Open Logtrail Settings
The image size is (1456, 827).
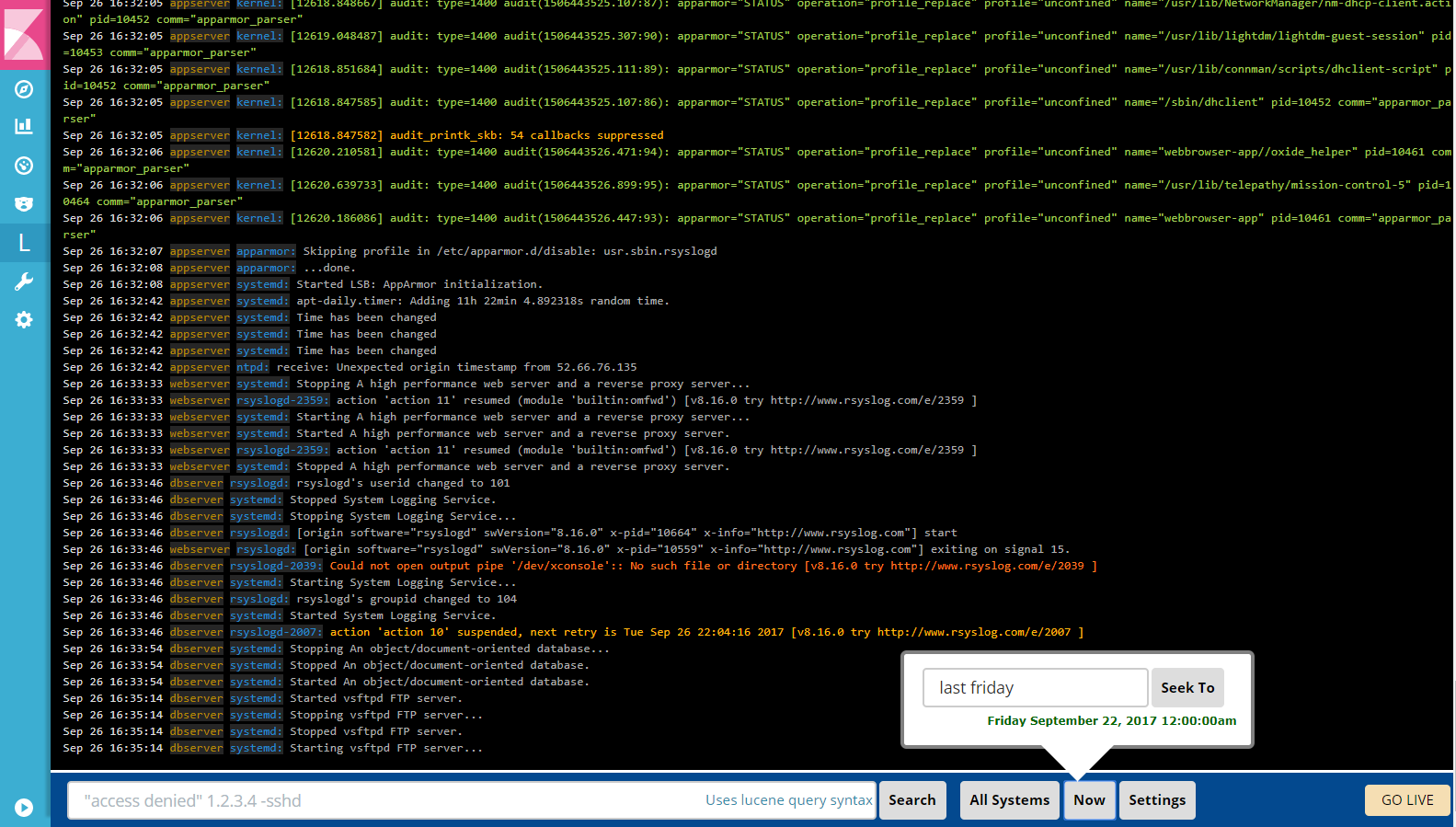coord(1157,800)
